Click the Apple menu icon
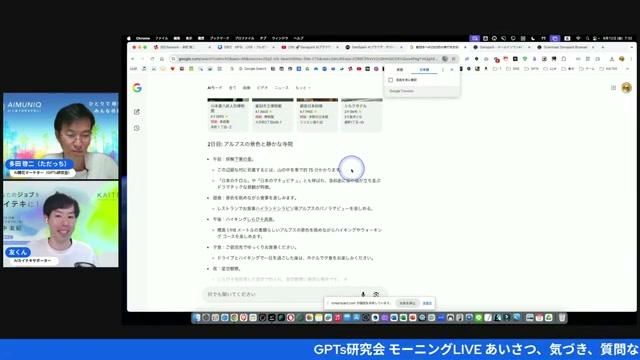The image size is (640, 360). pyautogui.click(x=129, y=38)
